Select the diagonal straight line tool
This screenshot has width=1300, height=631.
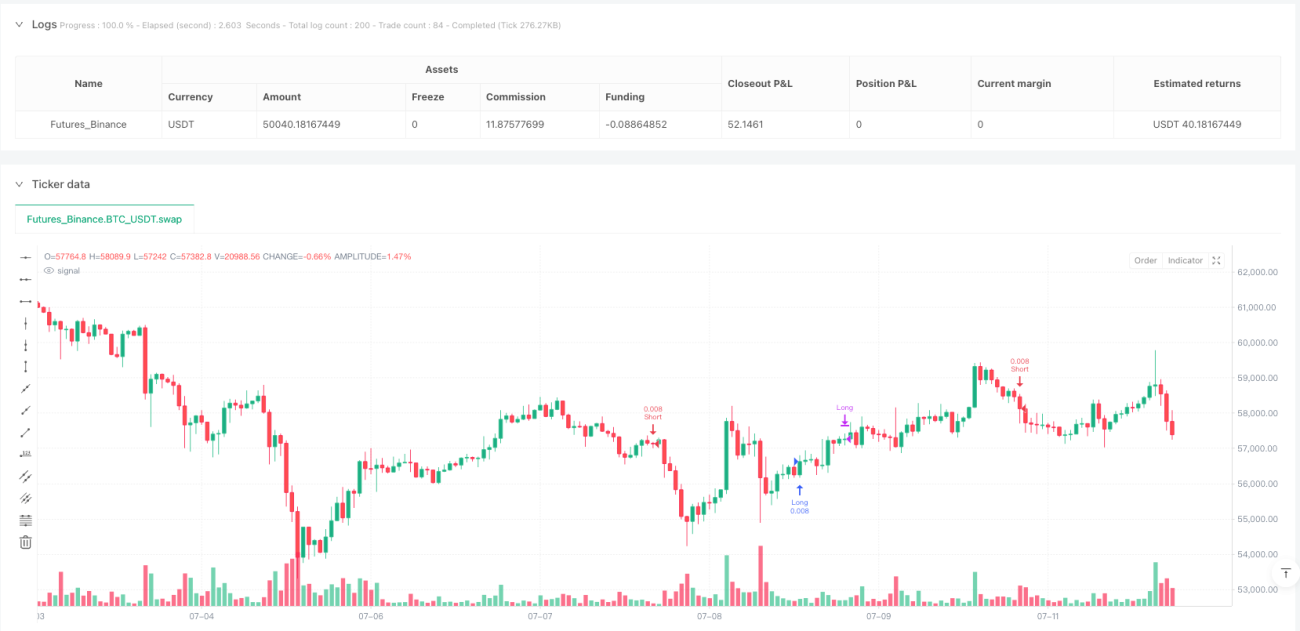pyautogui.click(x=26, y=389)
